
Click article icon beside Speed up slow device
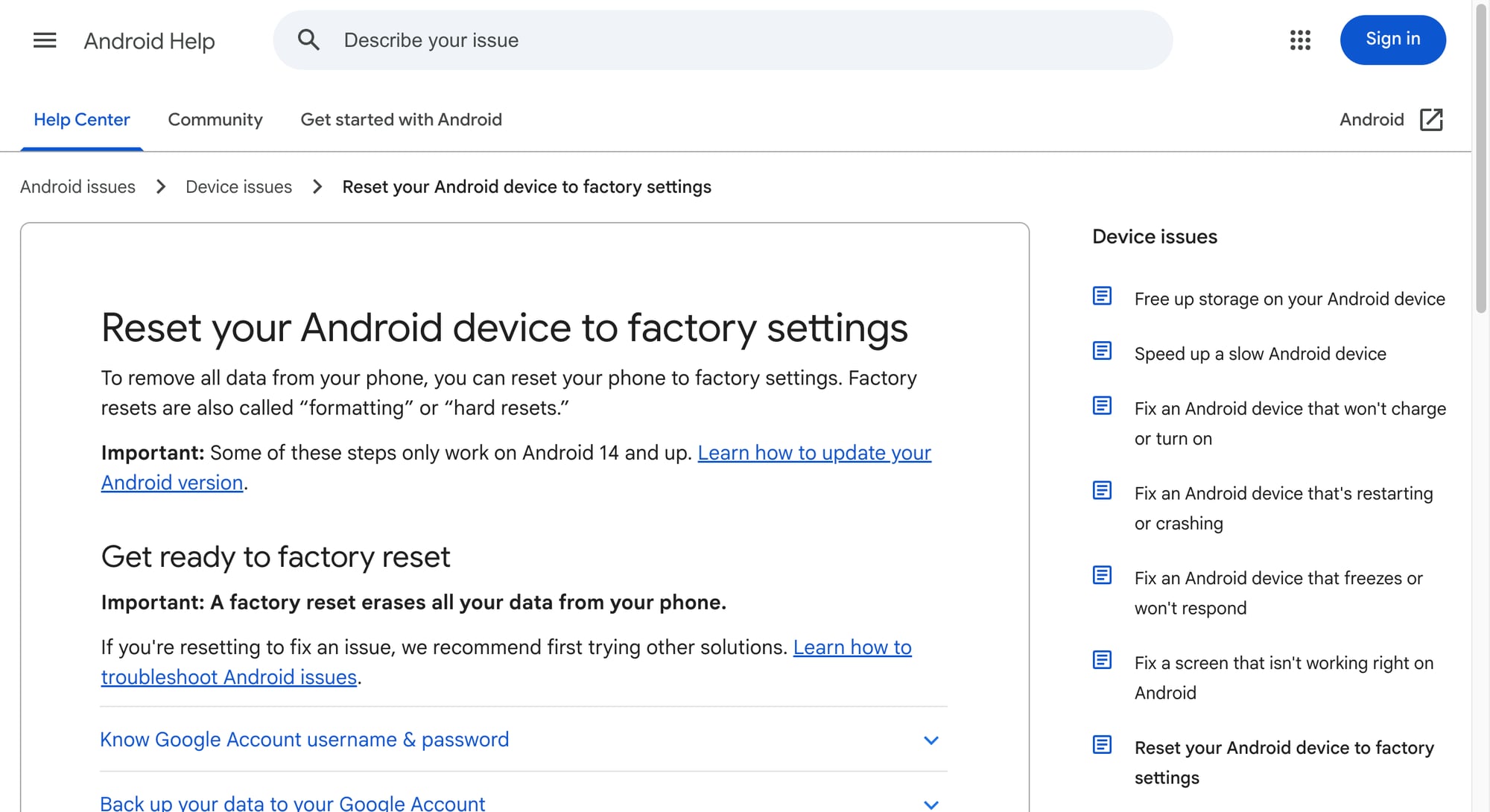point(1102,351)
